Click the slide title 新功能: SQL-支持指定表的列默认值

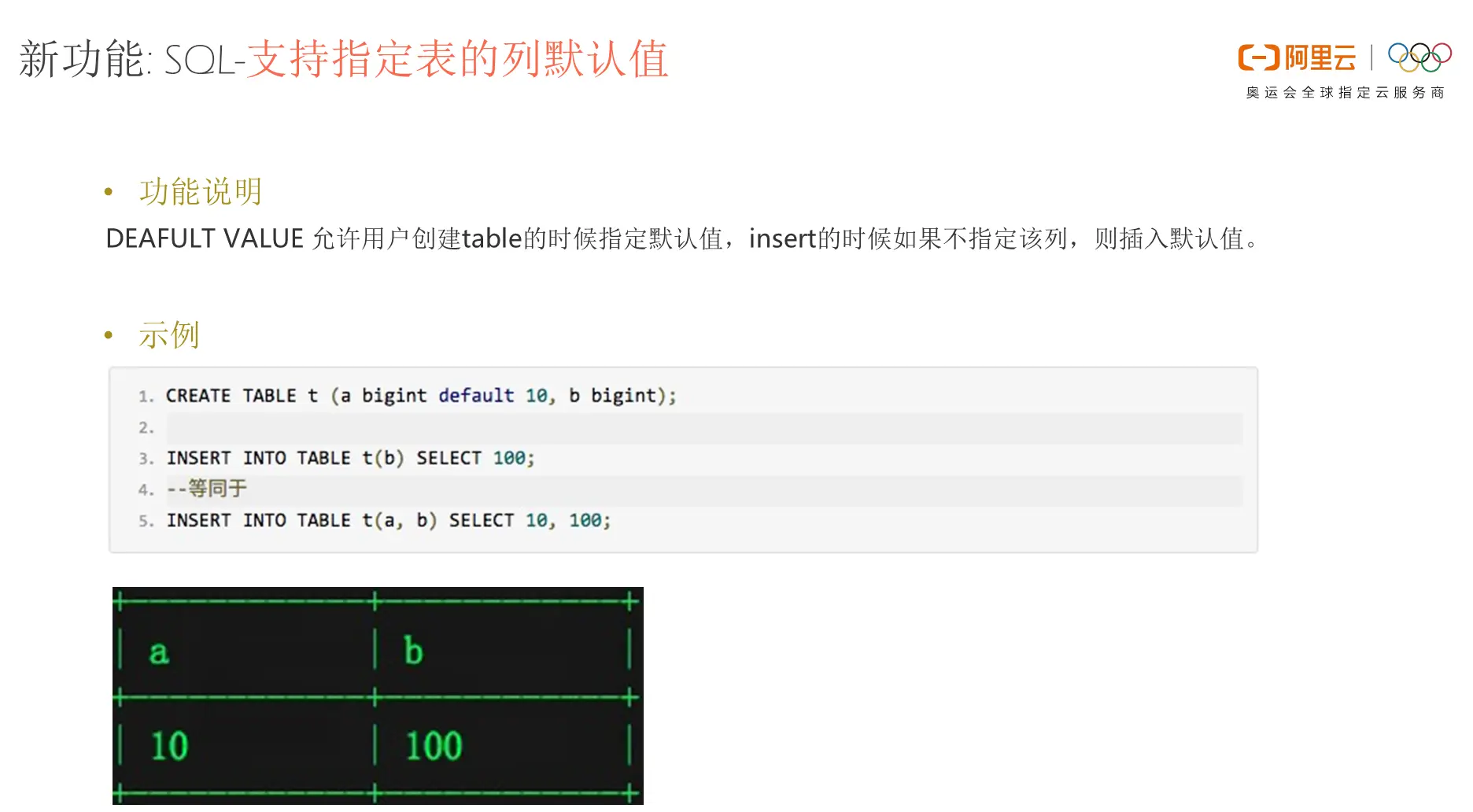click(344, 59)
